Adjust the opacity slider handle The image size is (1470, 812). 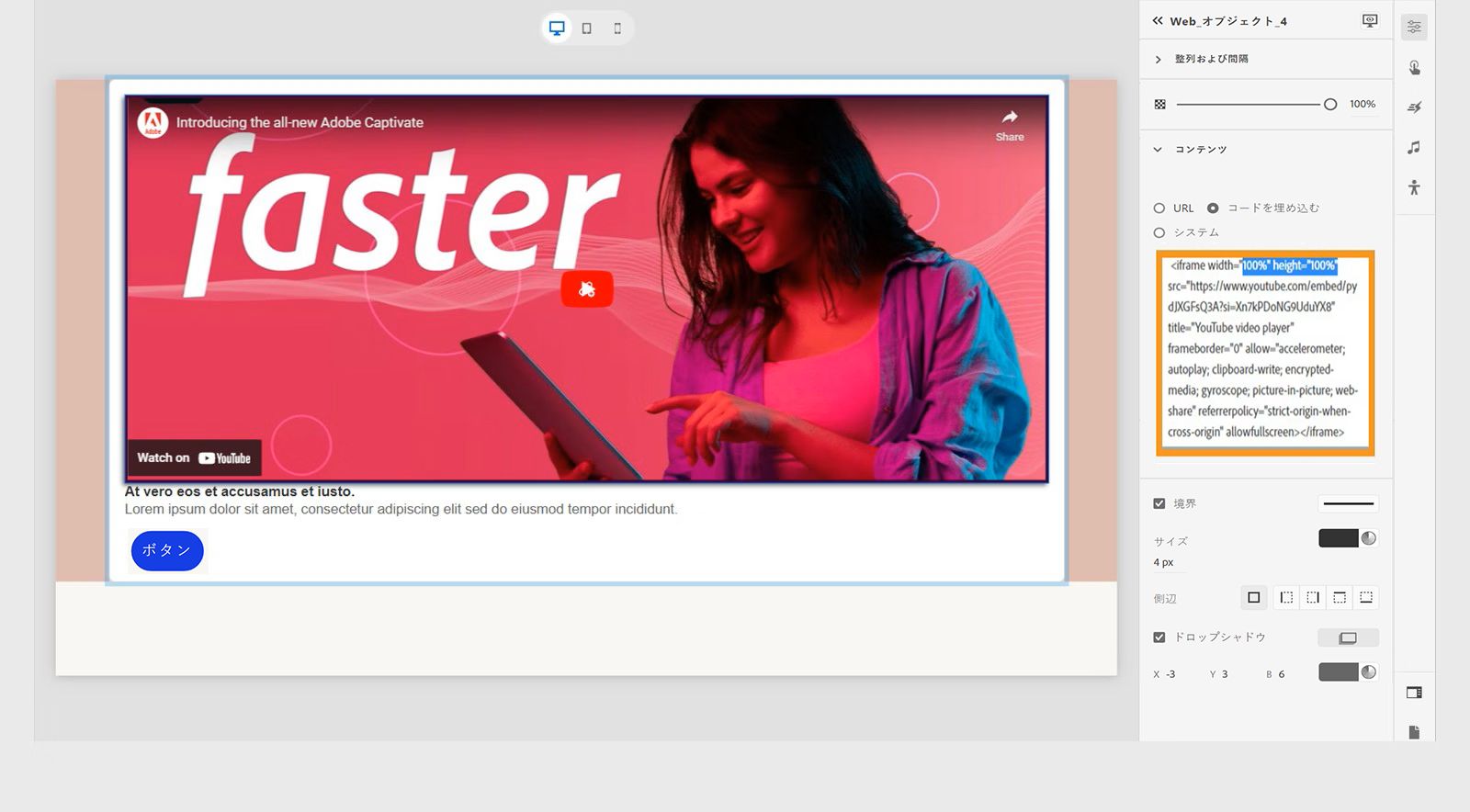[1329, 105]
